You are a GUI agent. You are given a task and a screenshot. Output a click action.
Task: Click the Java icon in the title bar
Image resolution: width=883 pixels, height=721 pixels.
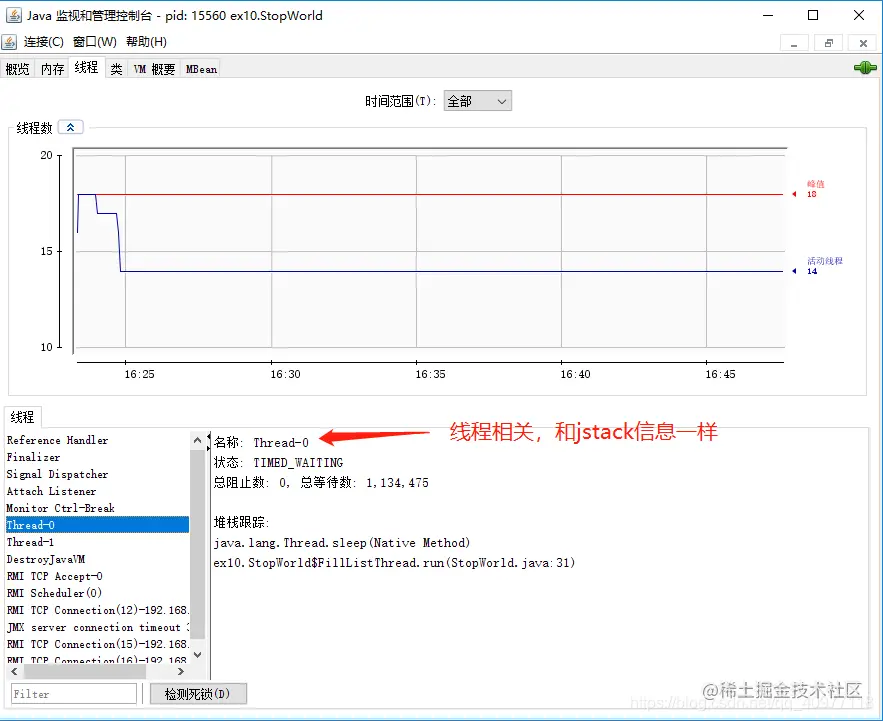point(14,15)
